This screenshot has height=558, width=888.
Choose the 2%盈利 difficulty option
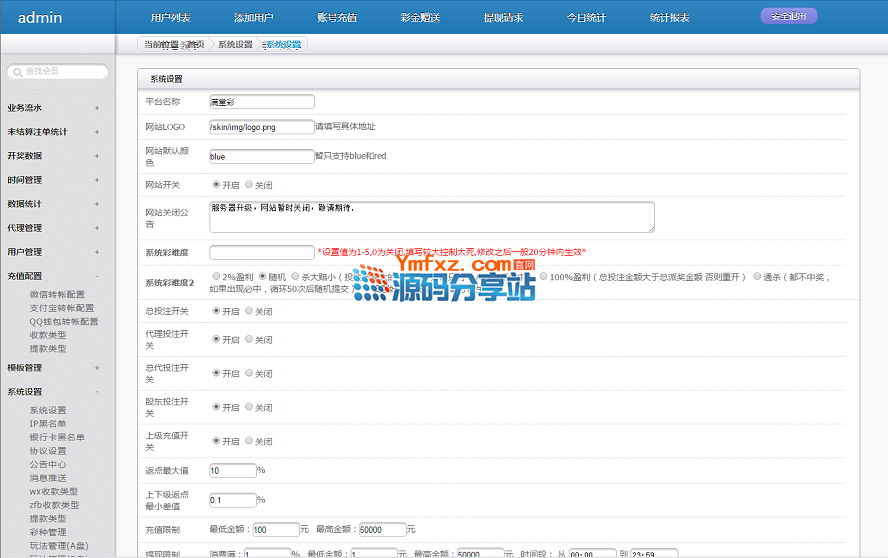tap(217, 276)
